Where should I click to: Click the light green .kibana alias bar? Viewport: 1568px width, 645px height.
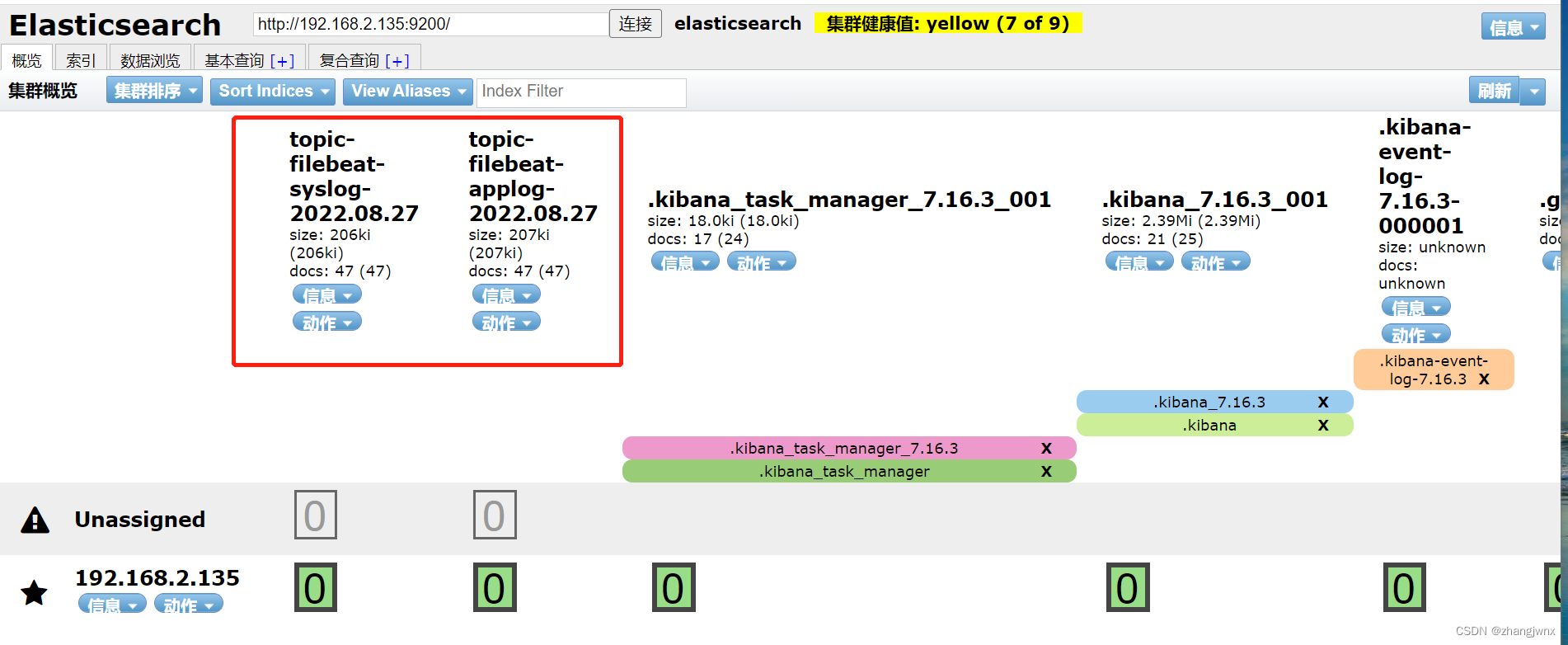click(x=1214, y=425)
